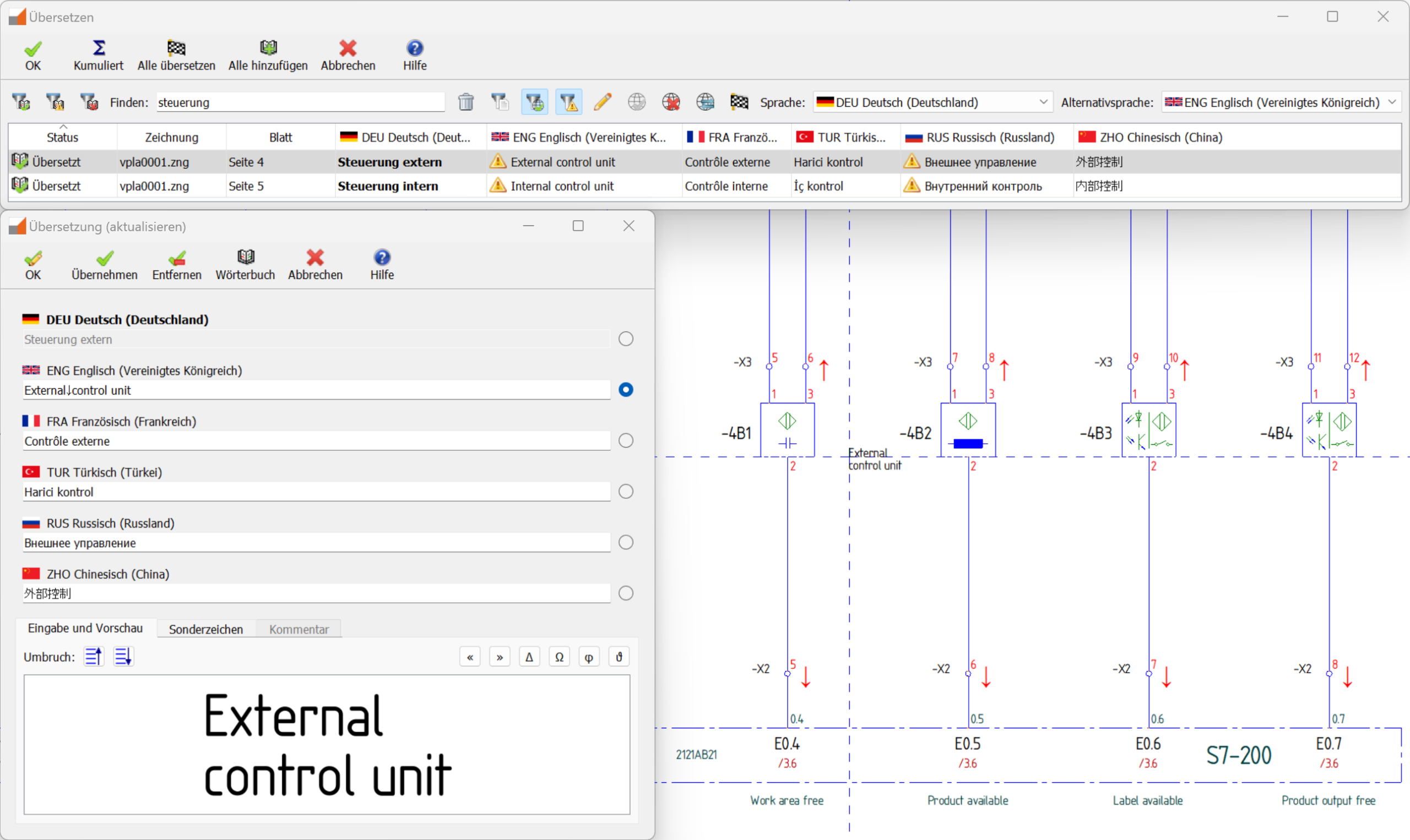Switch to the Kommentar tab

pyautogui.click(x=299, y=629)
